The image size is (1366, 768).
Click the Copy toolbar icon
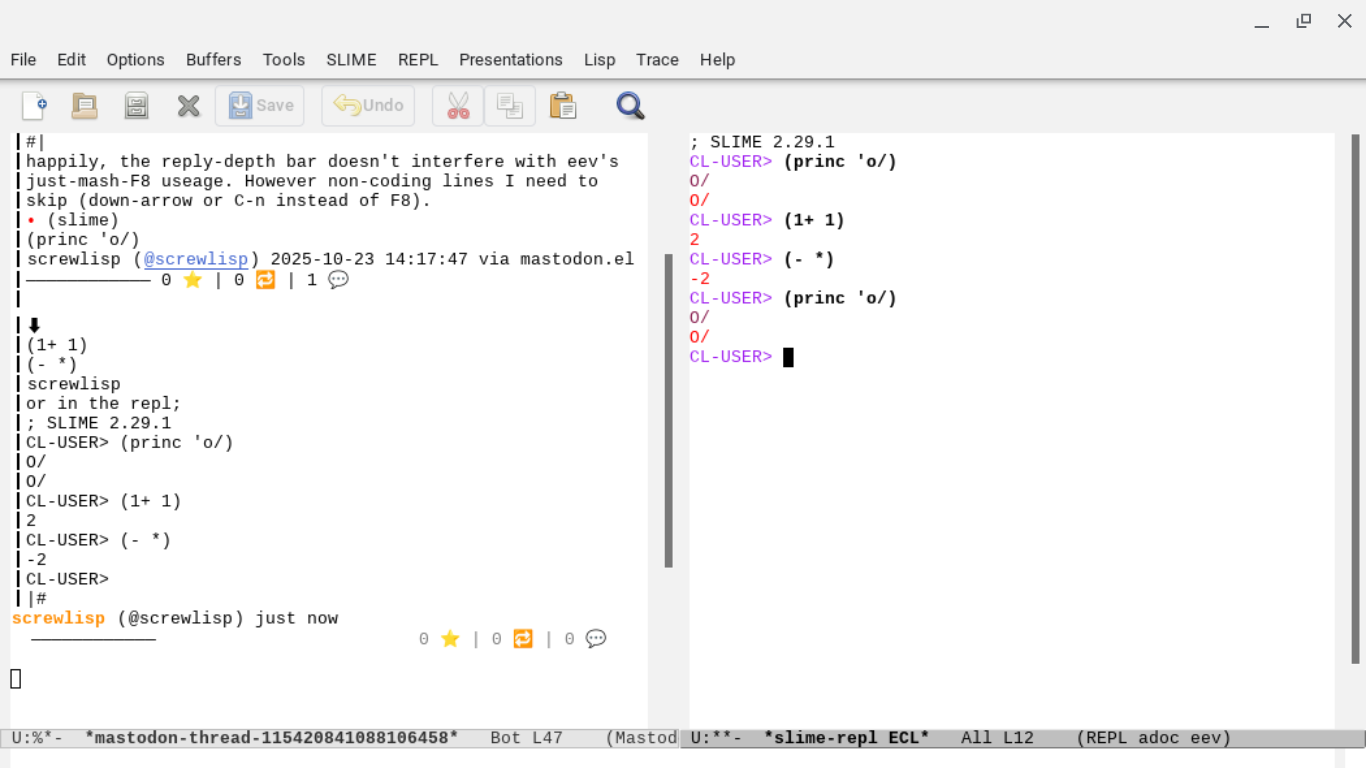click(x=510, y=106)
